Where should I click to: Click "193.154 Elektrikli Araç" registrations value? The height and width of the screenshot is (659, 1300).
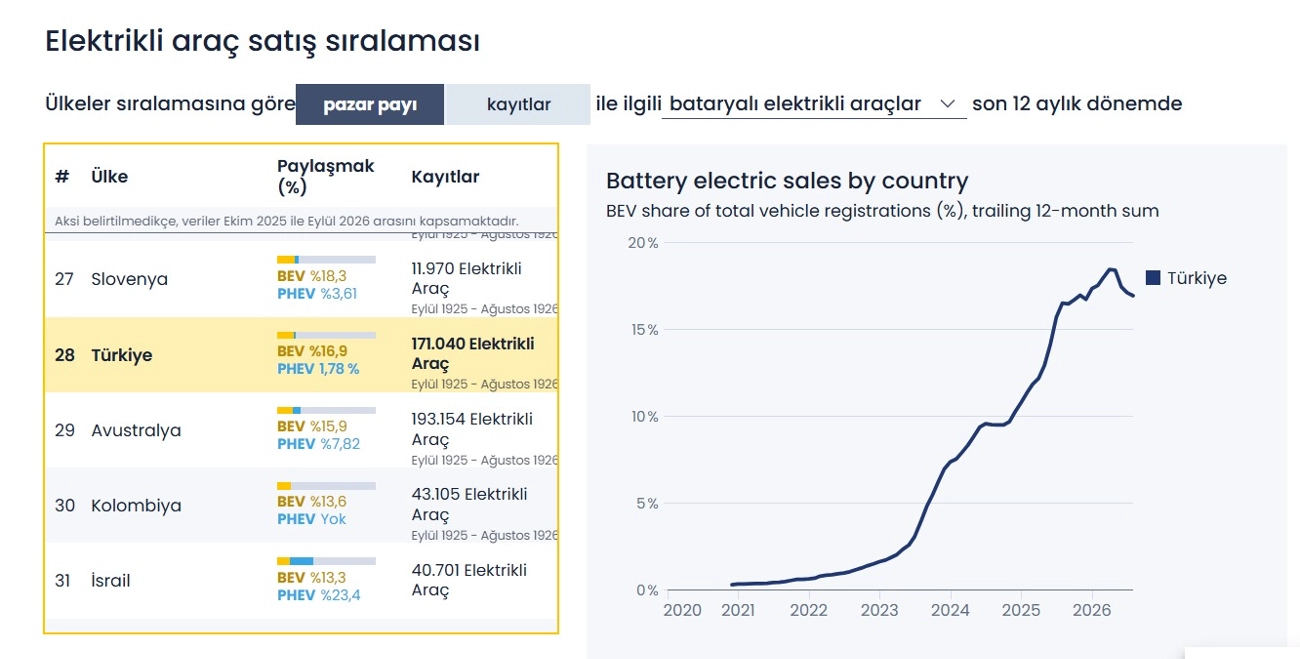(x=471, y=429)
